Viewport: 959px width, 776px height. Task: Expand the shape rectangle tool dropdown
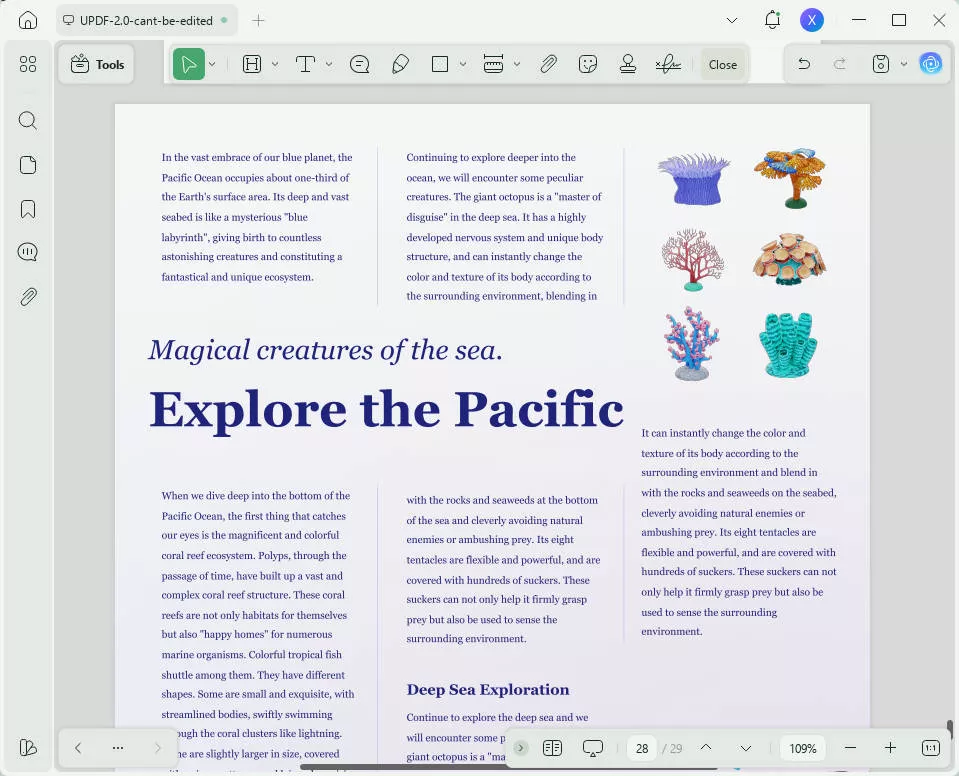pyautogui.click(x=462, y=64)
